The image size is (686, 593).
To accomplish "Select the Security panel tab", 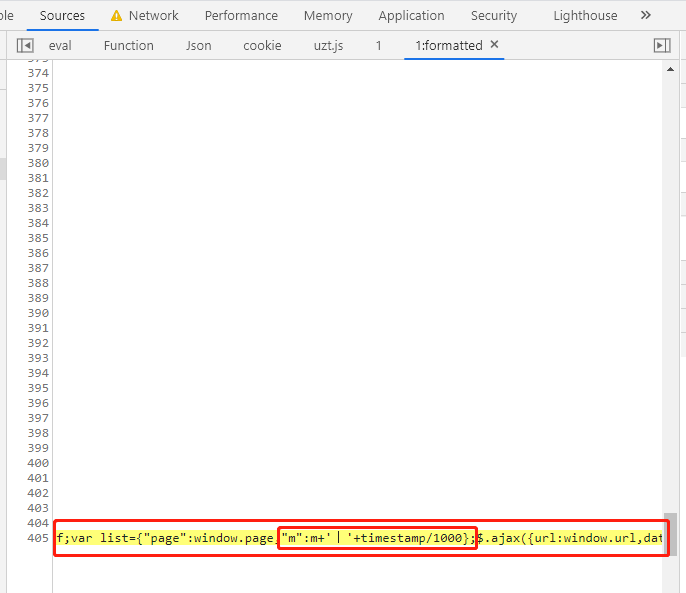I will pos(494,15).
